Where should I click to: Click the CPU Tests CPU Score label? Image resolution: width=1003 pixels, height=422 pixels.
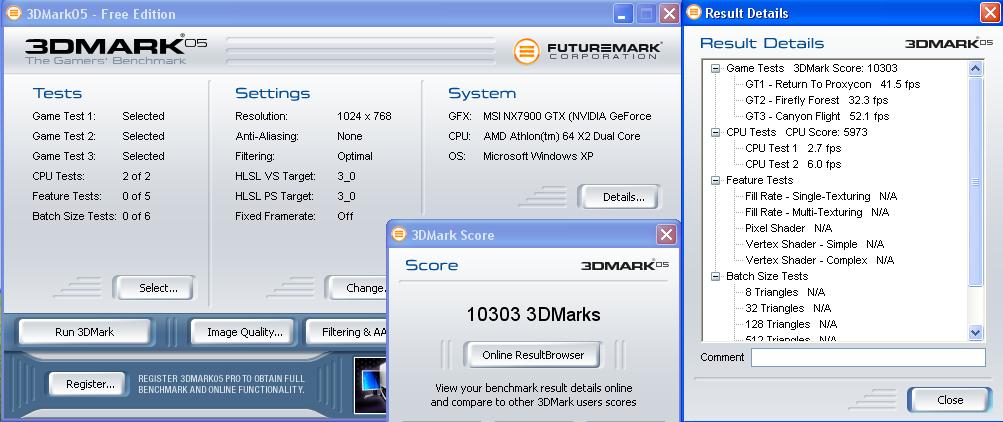796,132
